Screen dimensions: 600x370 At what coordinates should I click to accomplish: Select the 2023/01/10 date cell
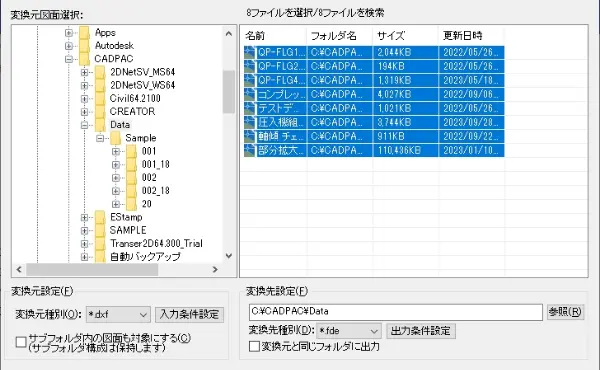point(471,150)
